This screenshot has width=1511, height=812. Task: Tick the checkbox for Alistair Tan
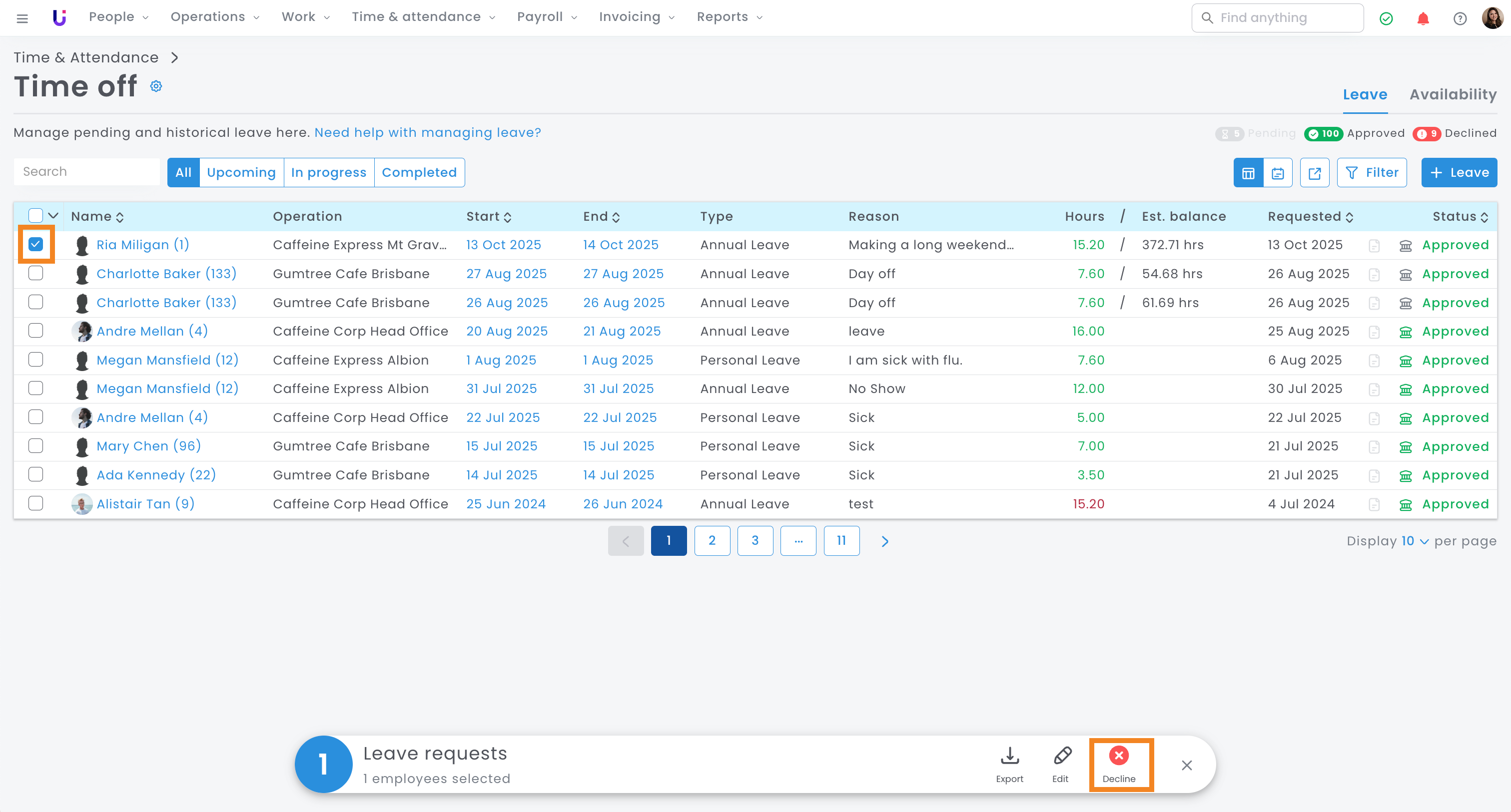[36, 503]
